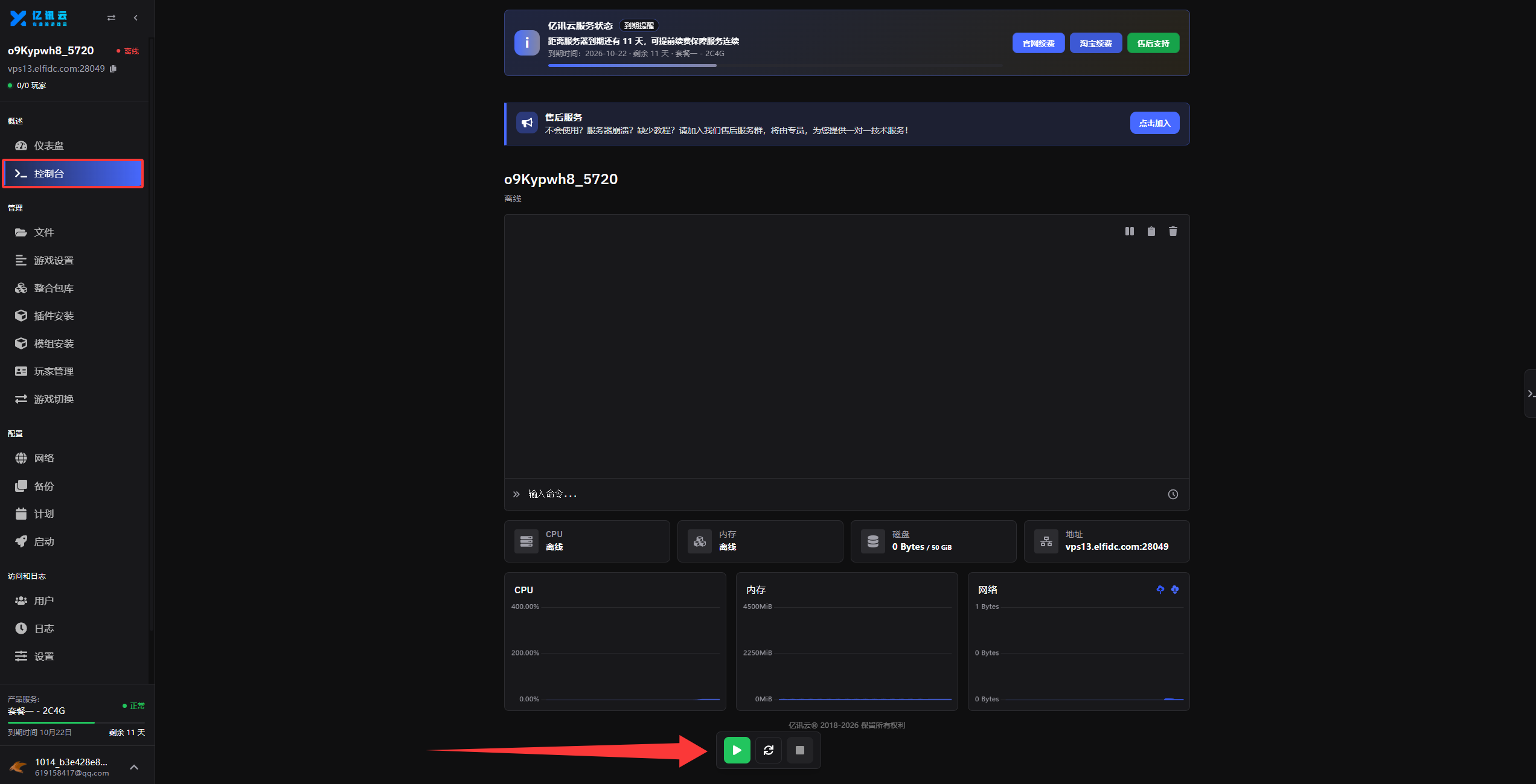Clear the console with the trash icon
Image resolution: width=1536 pixels, height=784 pixels.
pyautogui.click(x=1173, y=231)
